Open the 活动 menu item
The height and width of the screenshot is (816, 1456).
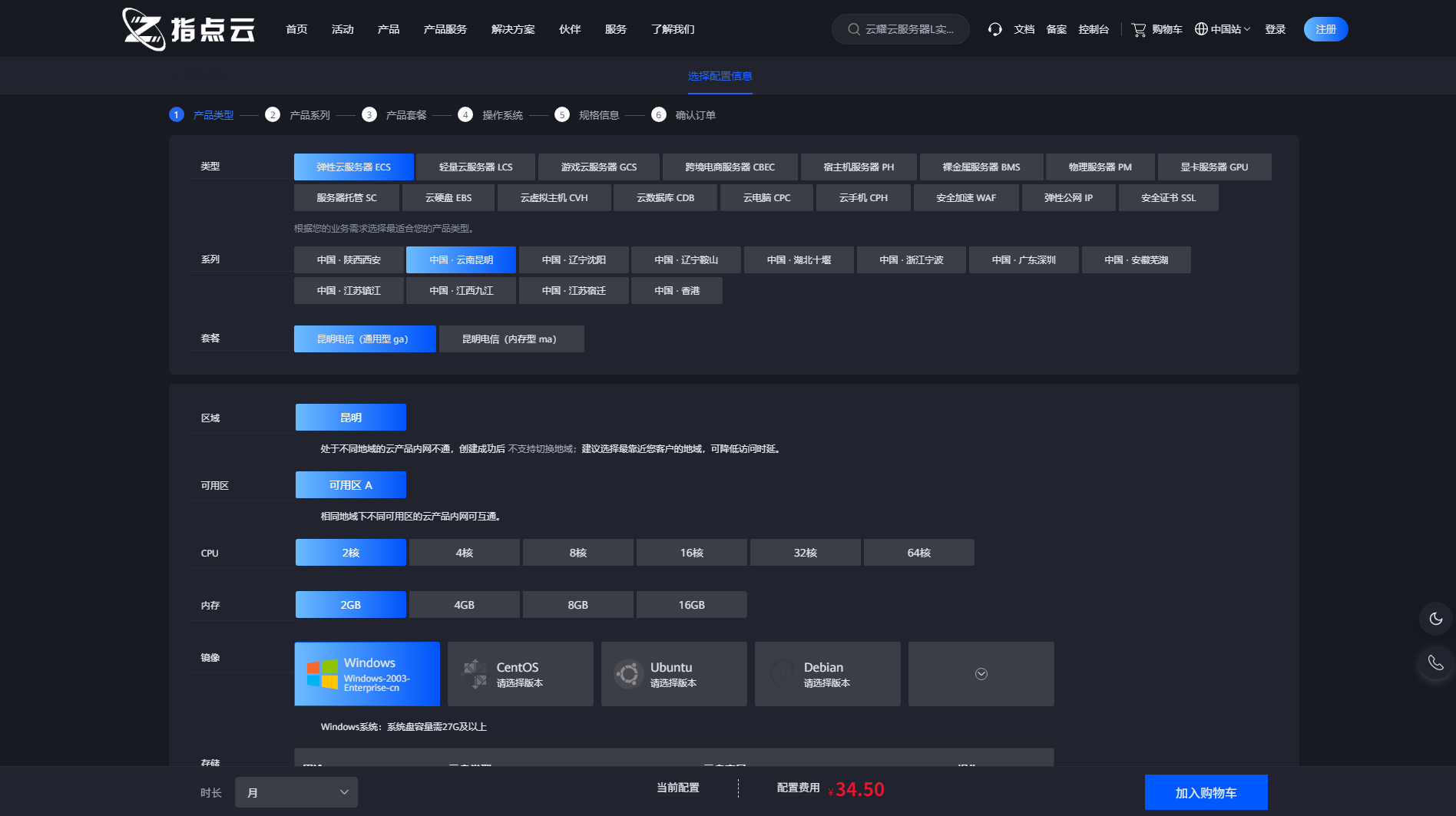pyautogui.click(x=342, y=29)
